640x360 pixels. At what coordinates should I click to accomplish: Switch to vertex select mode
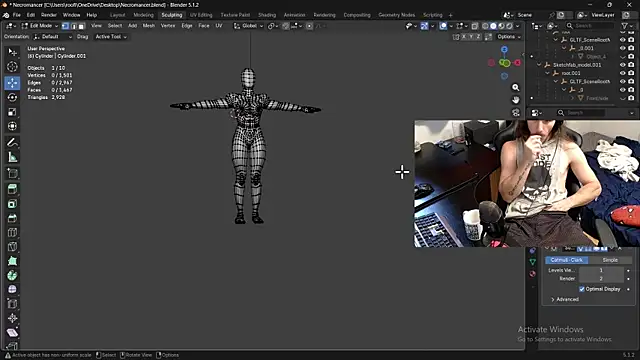pos(65,26)
